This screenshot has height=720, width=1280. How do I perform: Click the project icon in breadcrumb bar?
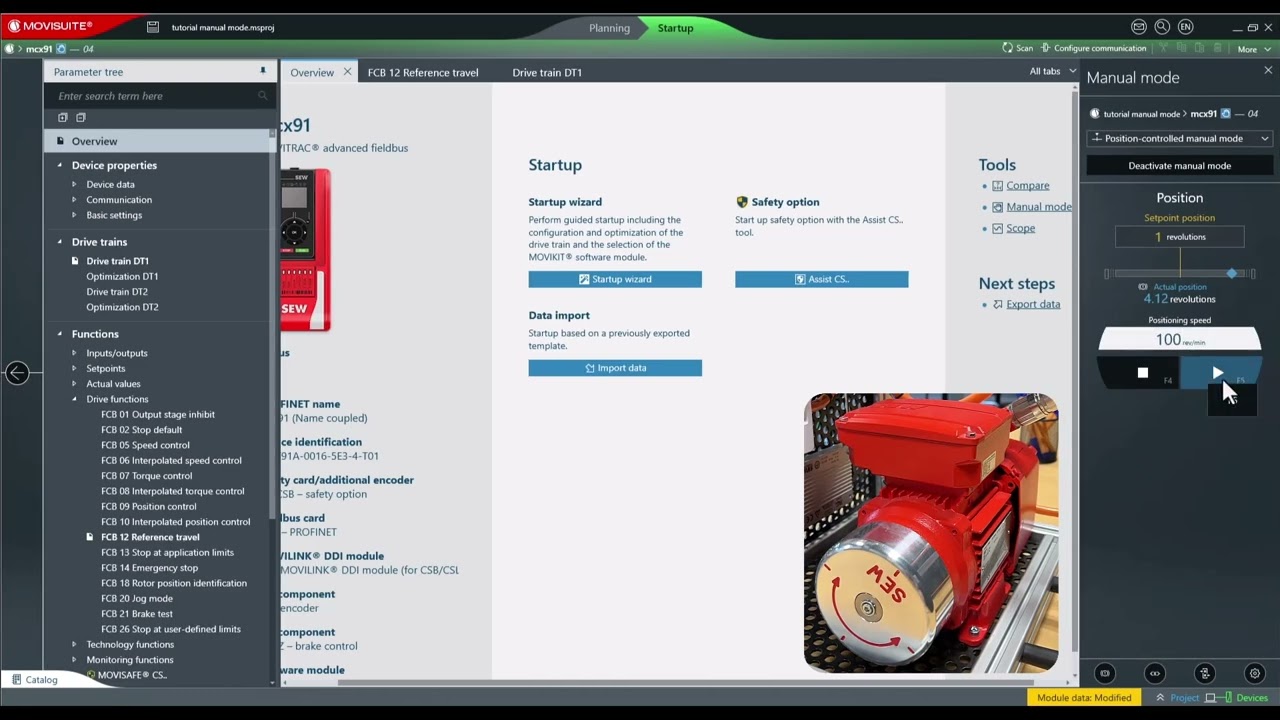(10, 48)
